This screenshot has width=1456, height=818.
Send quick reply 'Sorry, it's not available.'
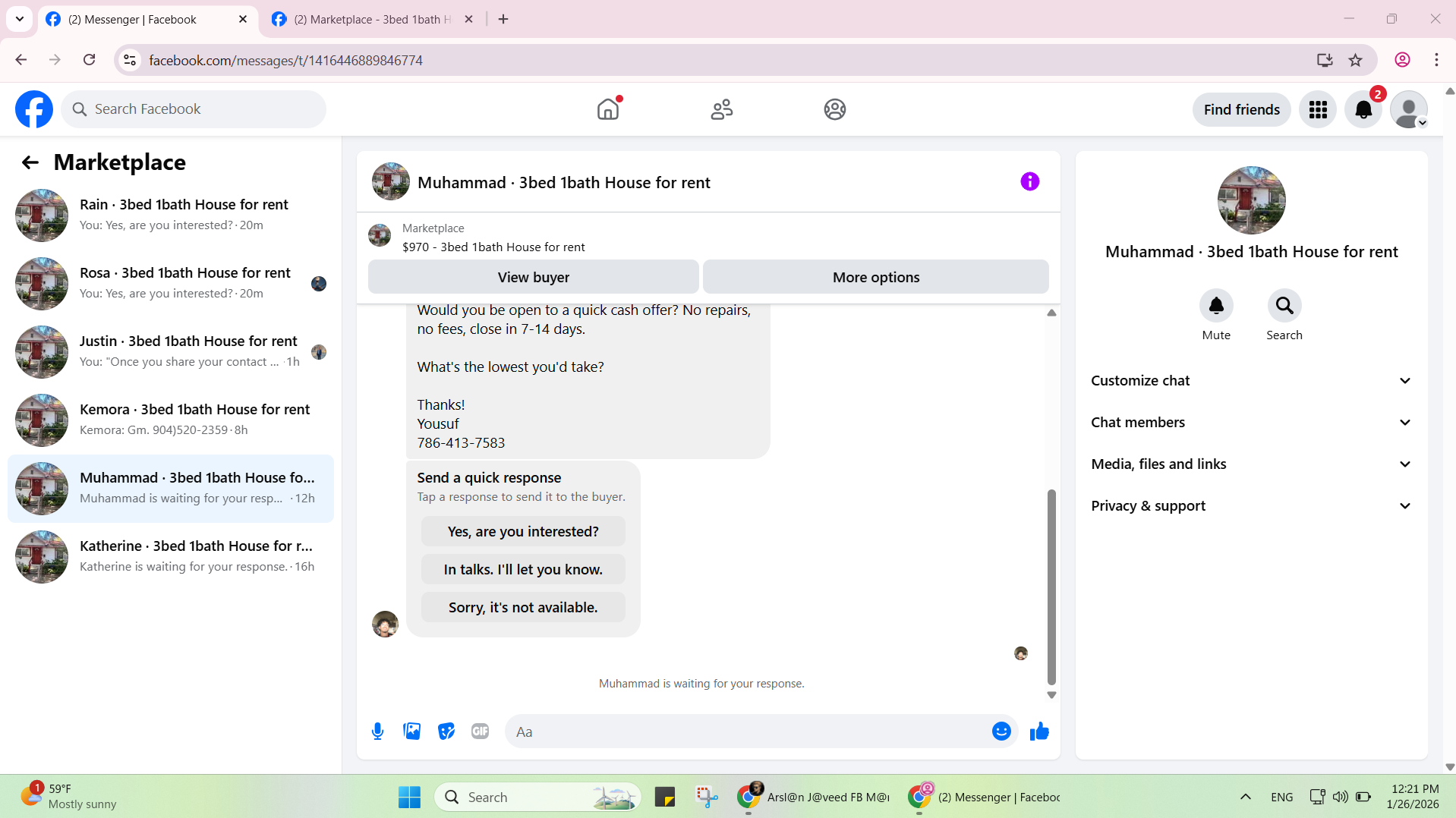[523, 607]
